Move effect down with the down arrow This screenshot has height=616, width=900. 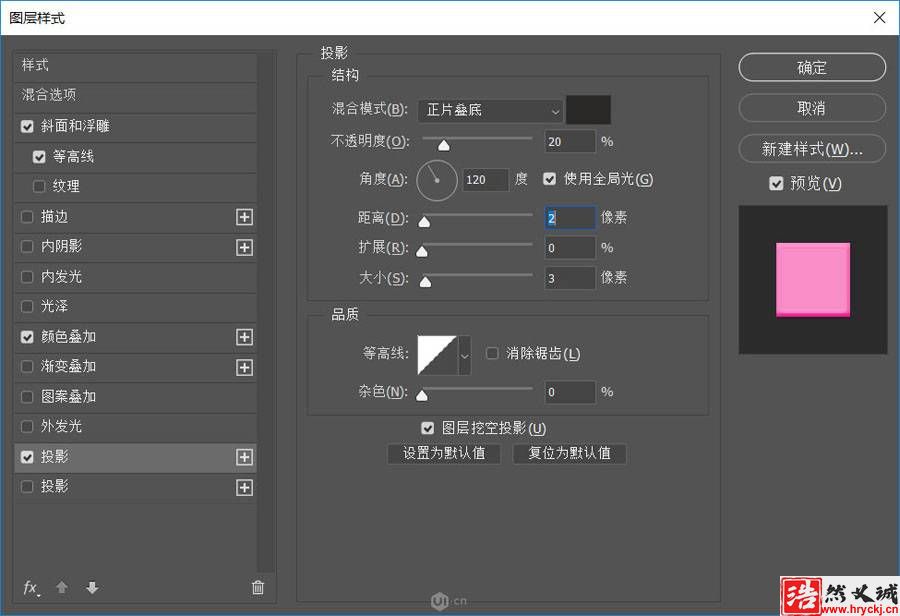92,587
